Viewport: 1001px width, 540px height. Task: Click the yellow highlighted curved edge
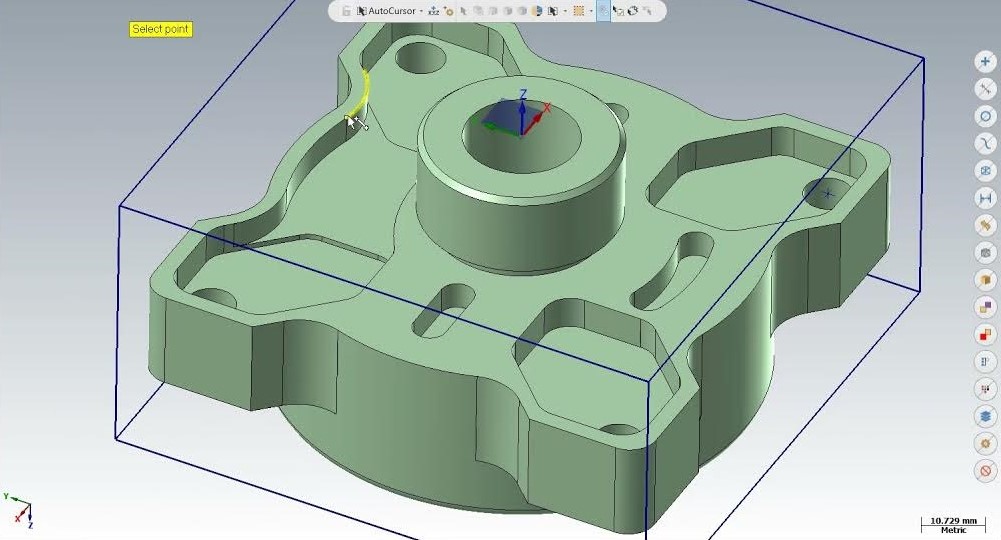pyautogui.click(x=361, y=93)
